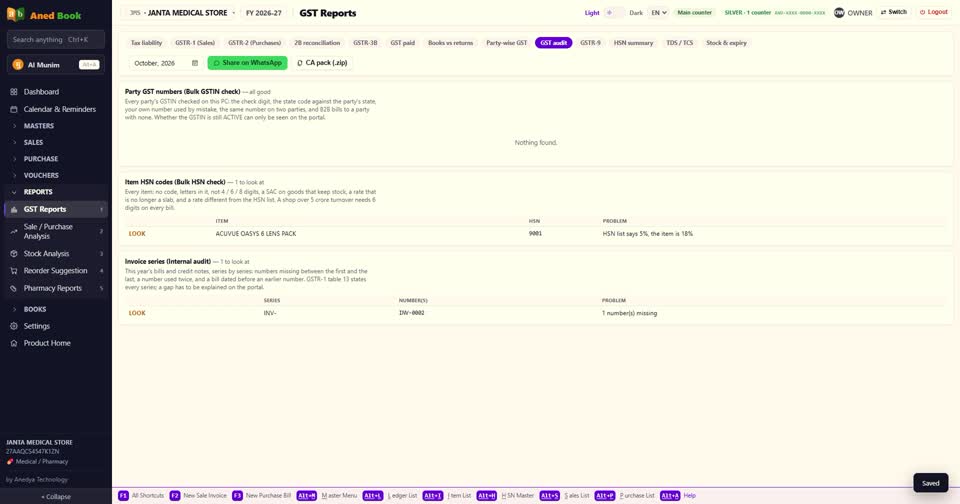Switch to the HSN summary tab

pos(633,43)
